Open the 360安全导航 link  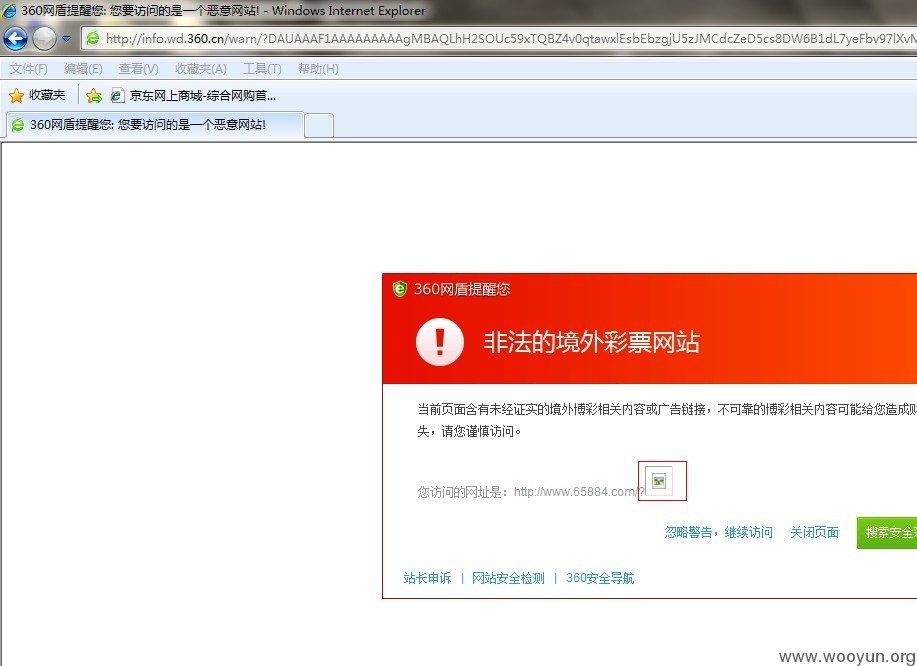(x=600, y=578)
